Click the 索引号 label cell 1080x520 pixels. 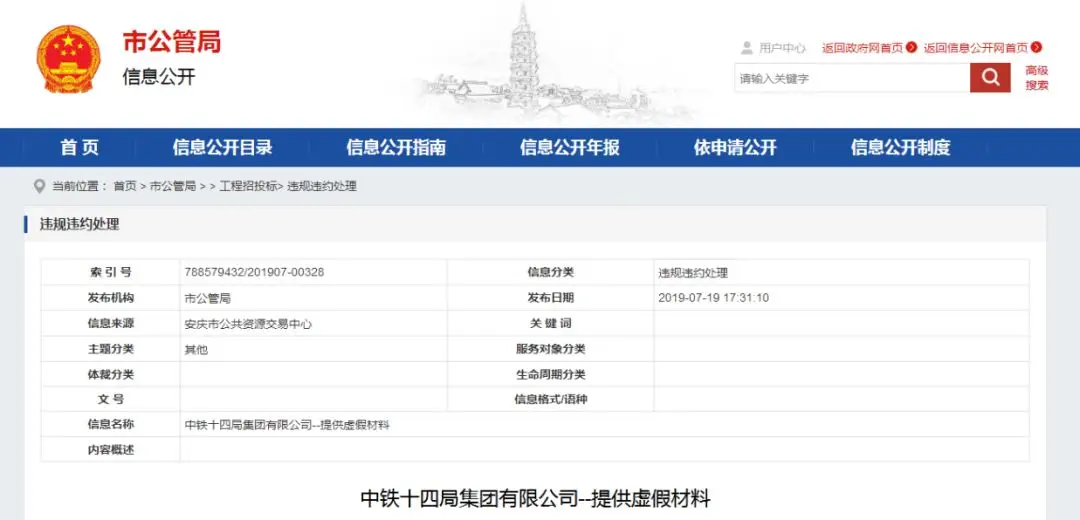pos(110,272)
